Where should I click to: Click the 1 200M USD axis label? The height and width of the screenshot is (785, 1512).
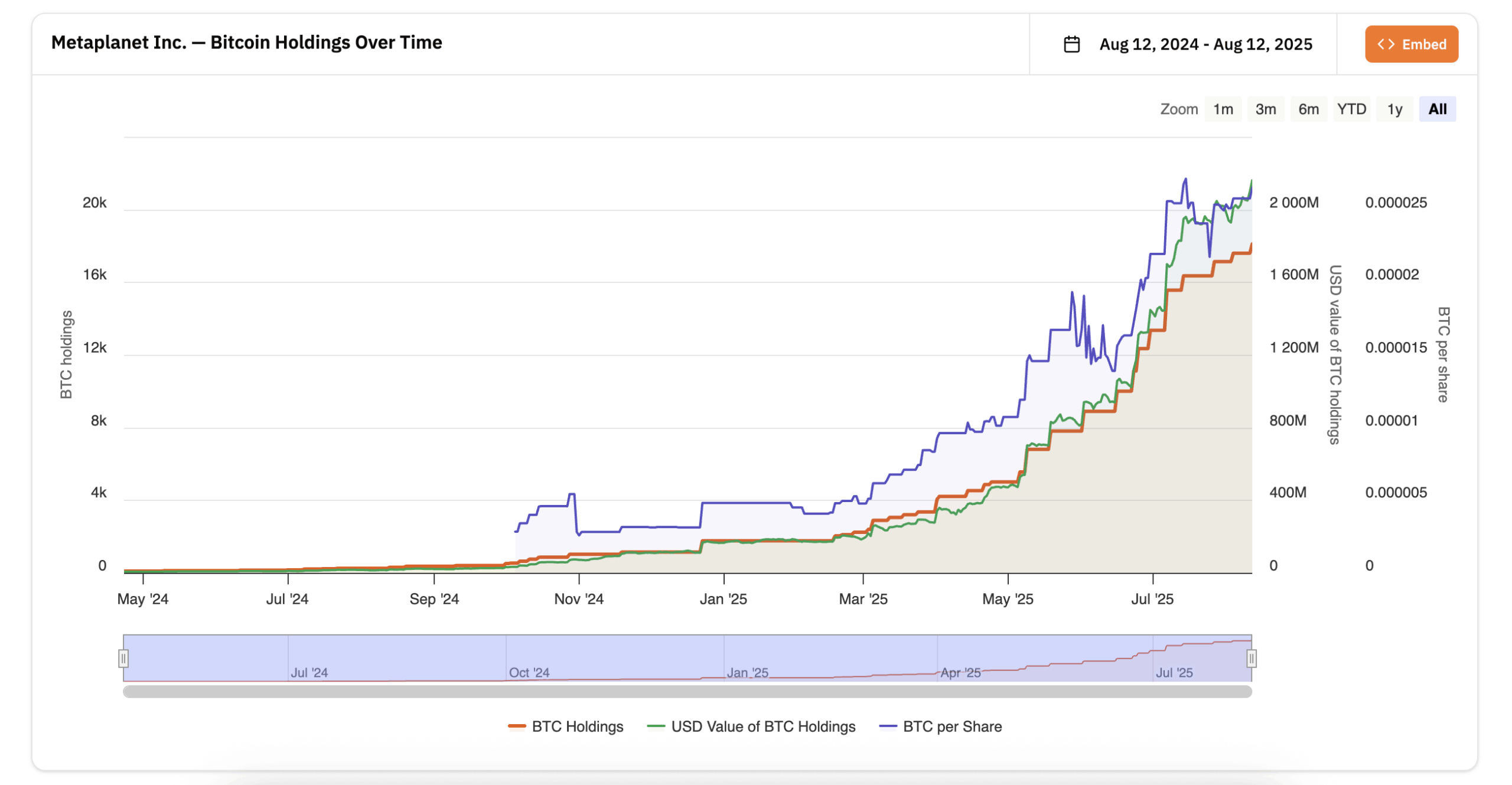pyautogui.click(x=1294, y=347)
